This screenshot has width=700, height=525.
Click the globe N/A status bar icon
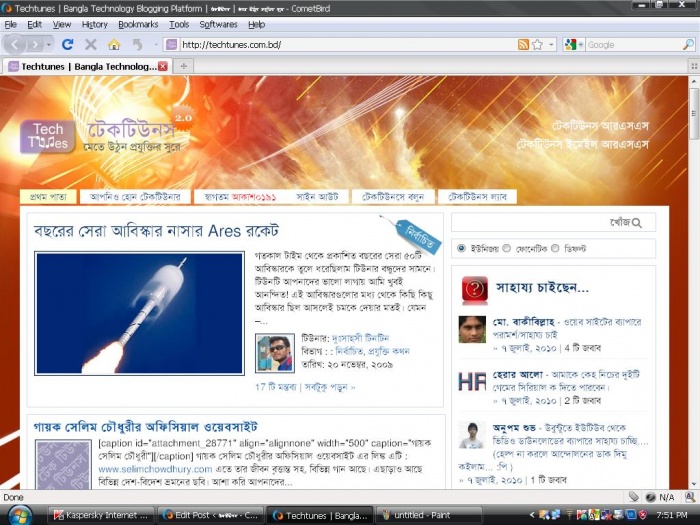[651, 497]
